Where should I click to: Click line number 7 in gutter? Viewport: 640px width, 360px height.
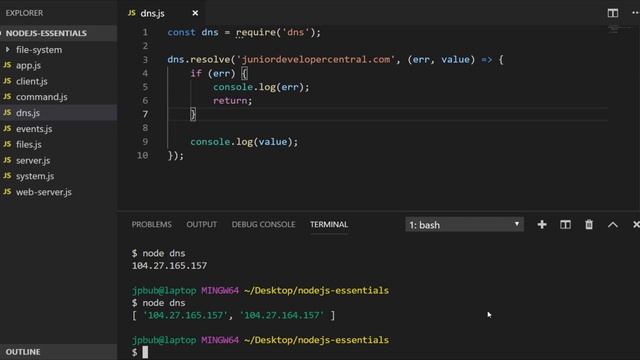(145, 114)
